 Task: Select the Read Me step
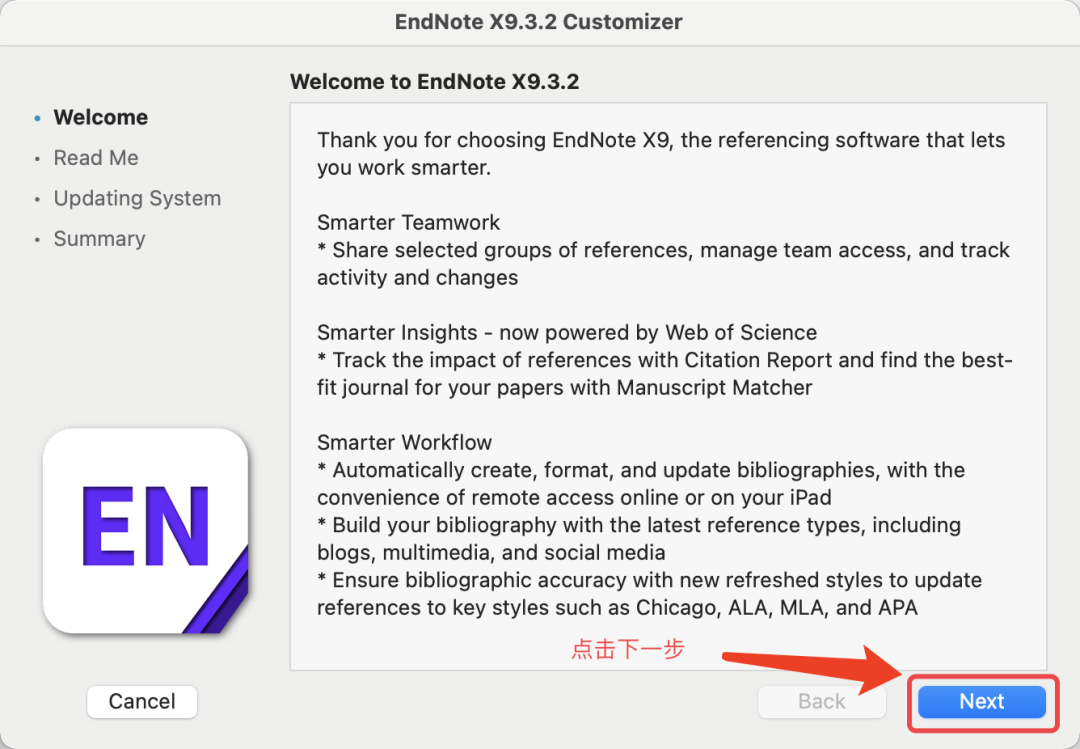click(96, 158)
